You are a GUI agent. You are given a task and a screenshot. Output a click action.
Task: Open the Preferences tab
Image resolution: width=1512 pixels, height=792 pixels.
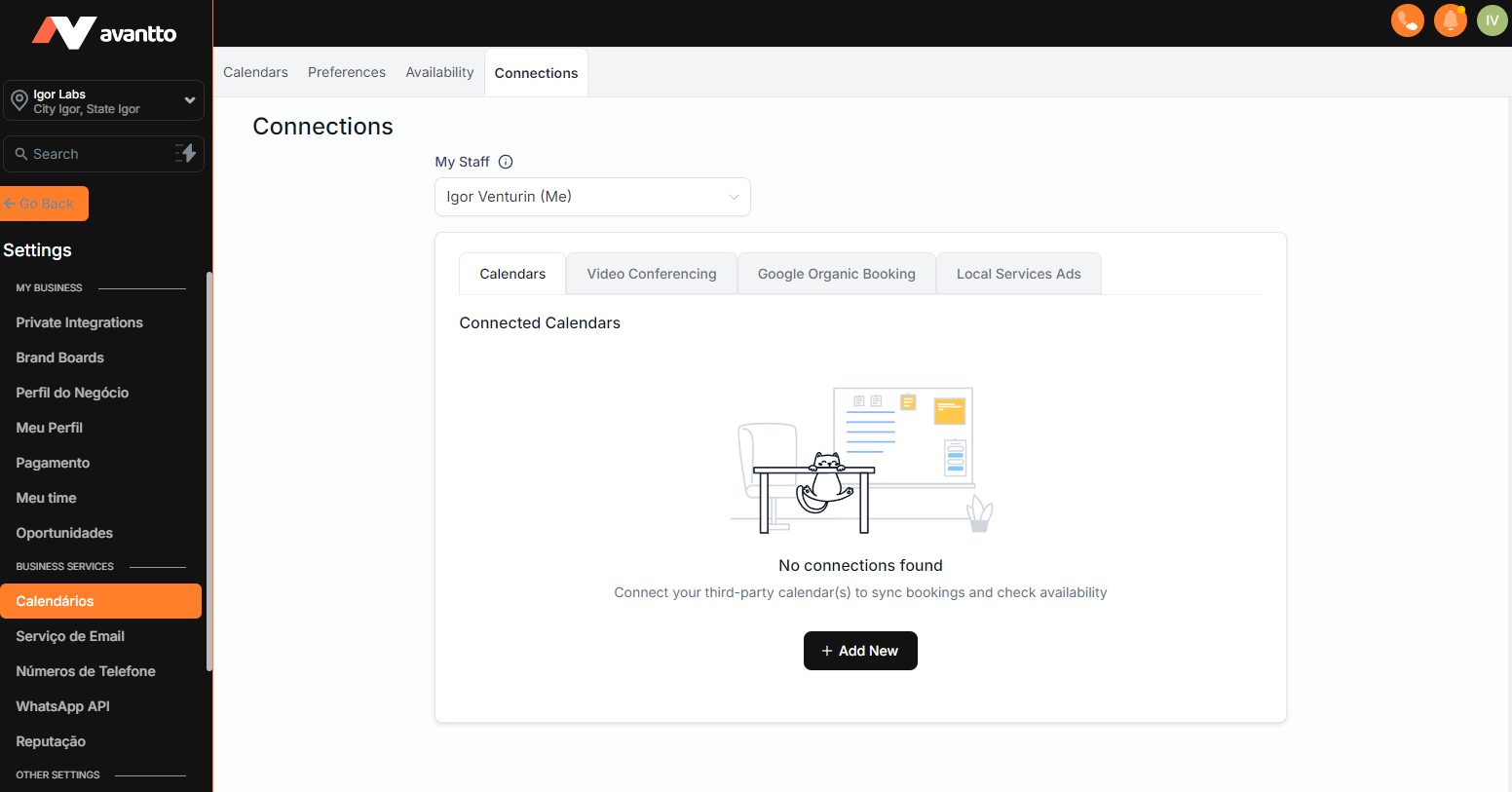click(x=346, y=72)
